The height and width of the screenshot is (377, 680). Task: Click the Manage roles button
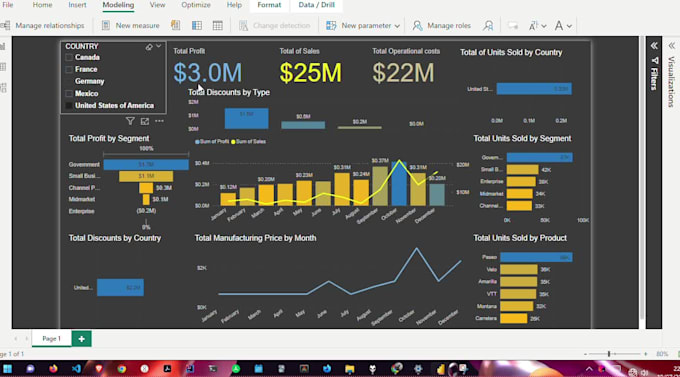click(441, 26)
